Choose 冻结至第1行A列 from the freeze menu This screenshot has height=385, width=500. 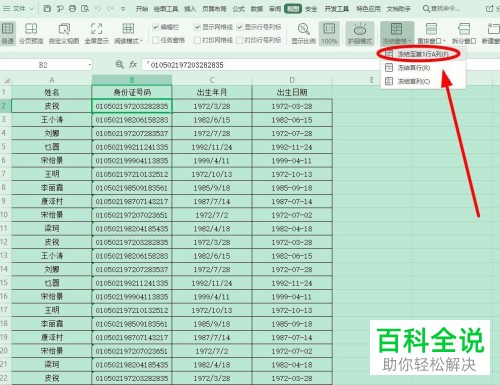[x=422, y=54]
